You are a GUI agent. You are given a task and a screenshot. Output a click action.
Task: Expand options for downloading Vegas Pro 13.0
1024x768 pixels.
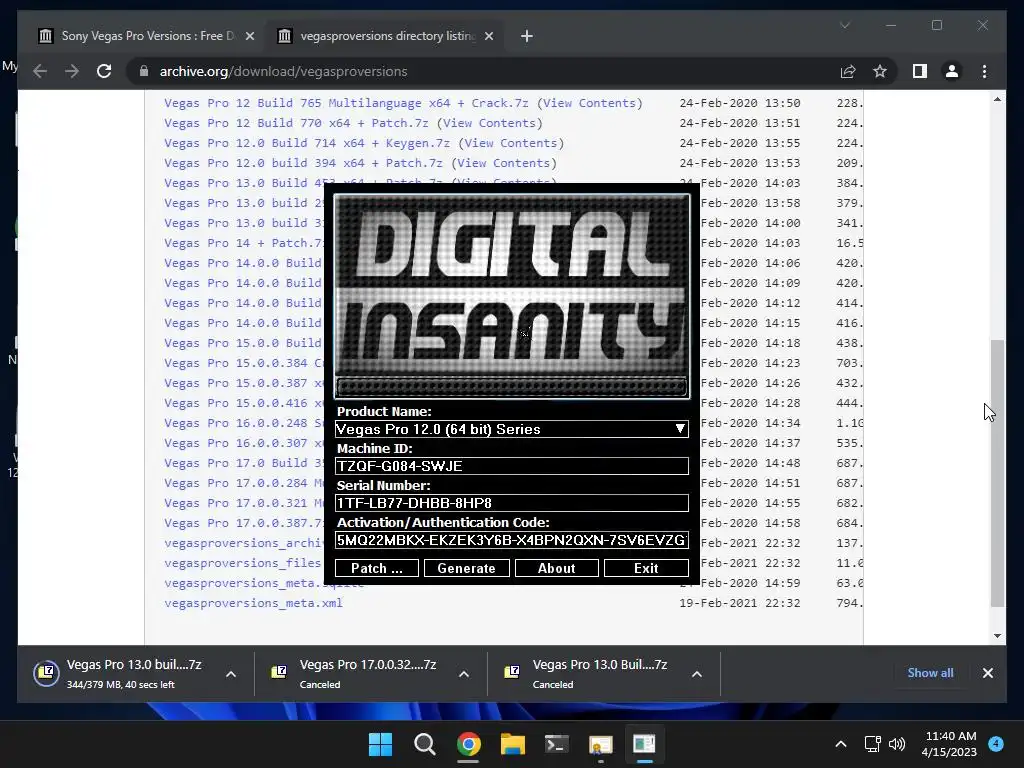click(x=231, y=674)
